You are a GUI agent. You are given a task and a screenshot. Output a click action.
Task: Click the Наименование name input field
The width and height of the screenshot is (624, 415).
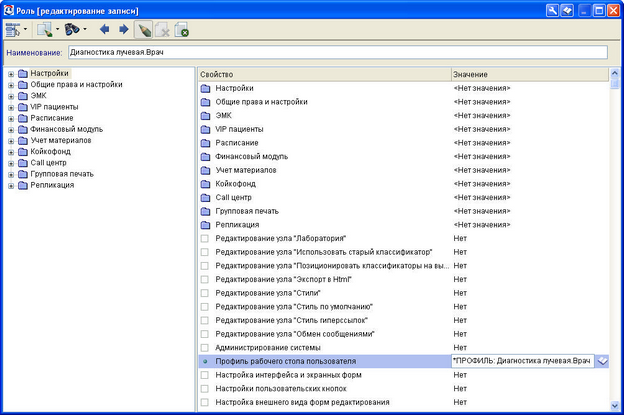tap(338, 52)
